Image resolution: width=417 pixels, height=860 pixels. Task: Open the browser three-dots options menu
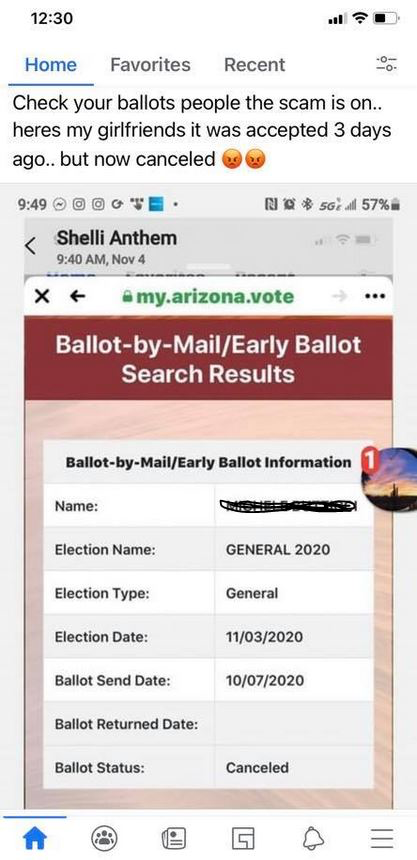pos(376,297)
